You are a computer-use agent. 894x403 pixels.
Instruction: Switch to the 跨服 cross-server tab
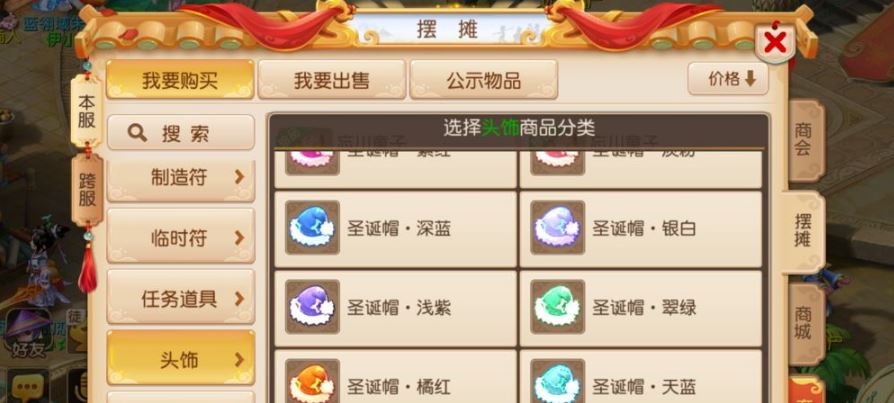[x=87, y=190]
